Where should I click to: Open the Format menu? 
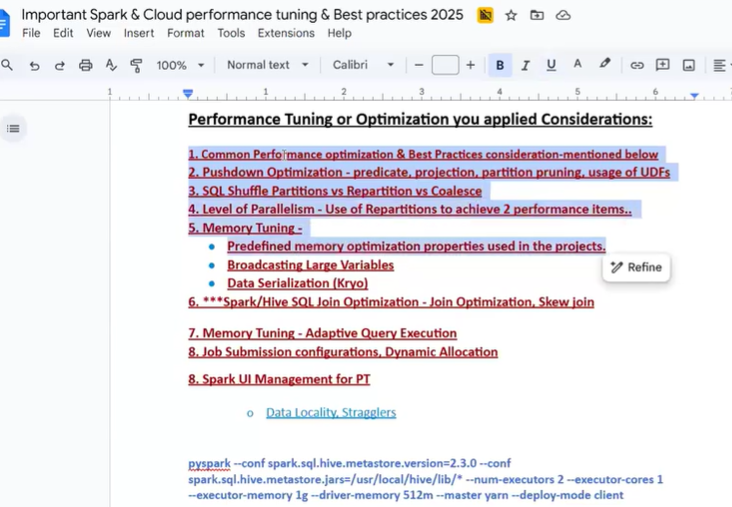pyautogui.click(x=186, y=33)
